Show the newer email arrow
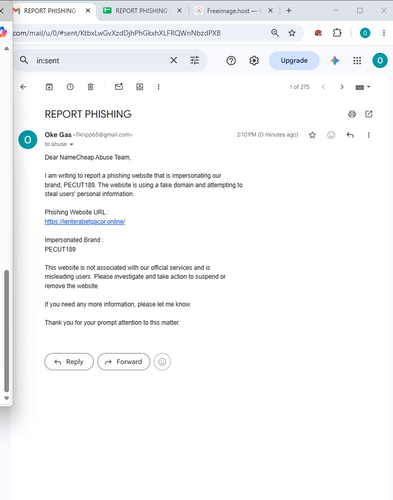 click(323, 87)
